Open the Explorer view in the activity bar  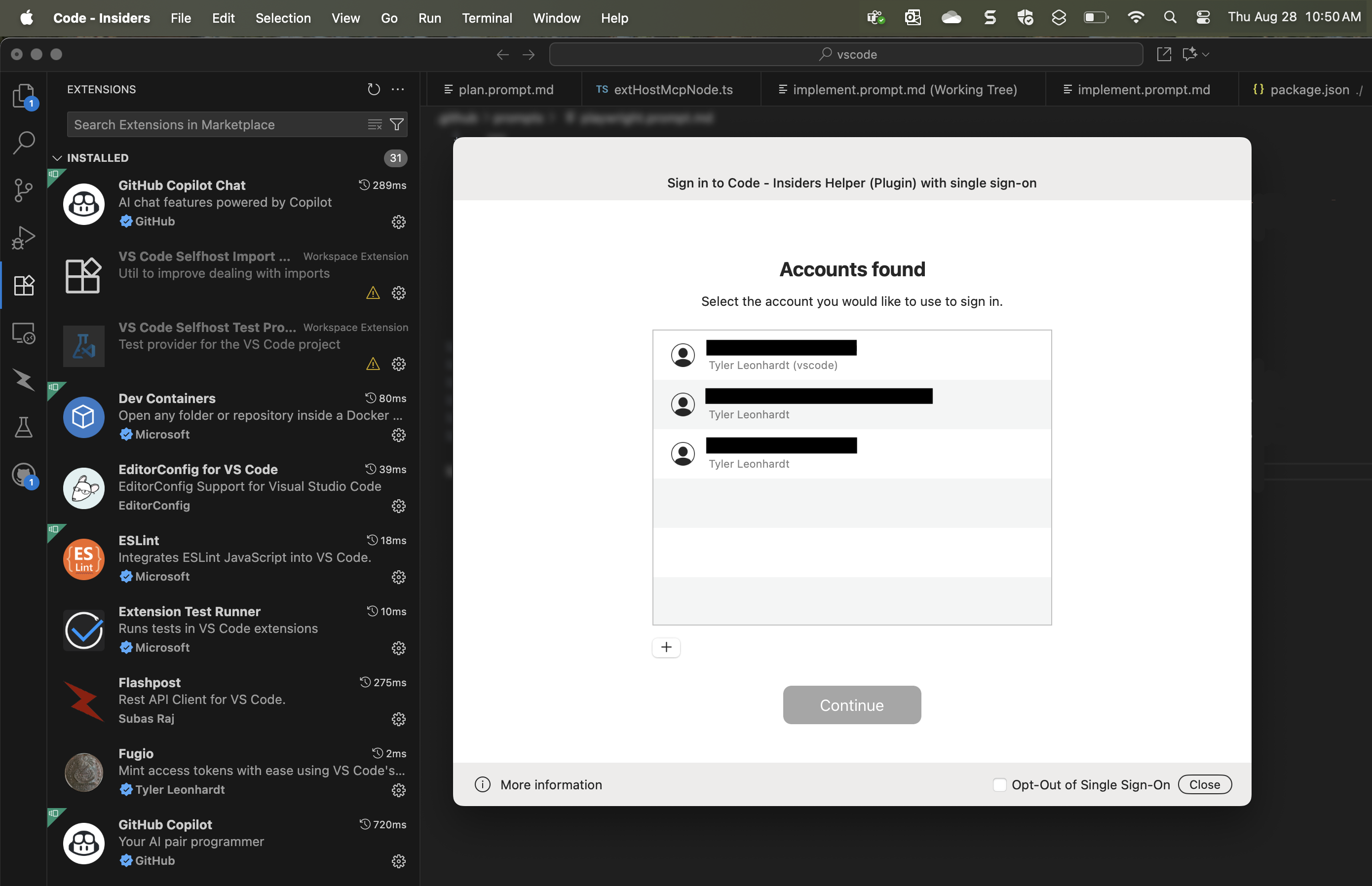point(24,96)
